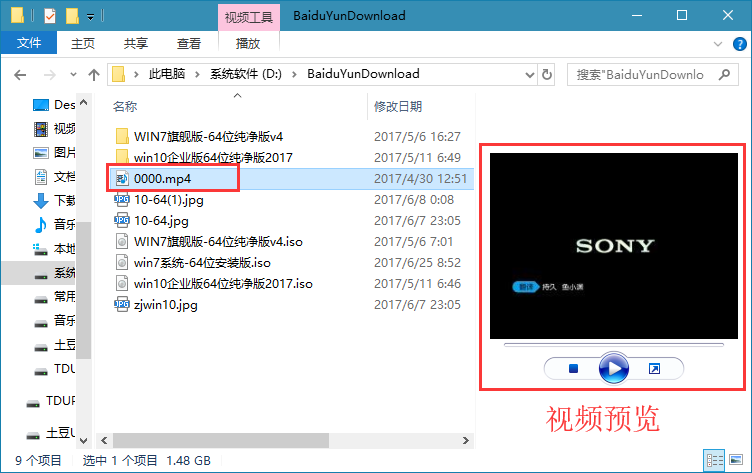Click the back navigation arrow
This screenshot has width=752, height=473.
(x=20, y=74)
